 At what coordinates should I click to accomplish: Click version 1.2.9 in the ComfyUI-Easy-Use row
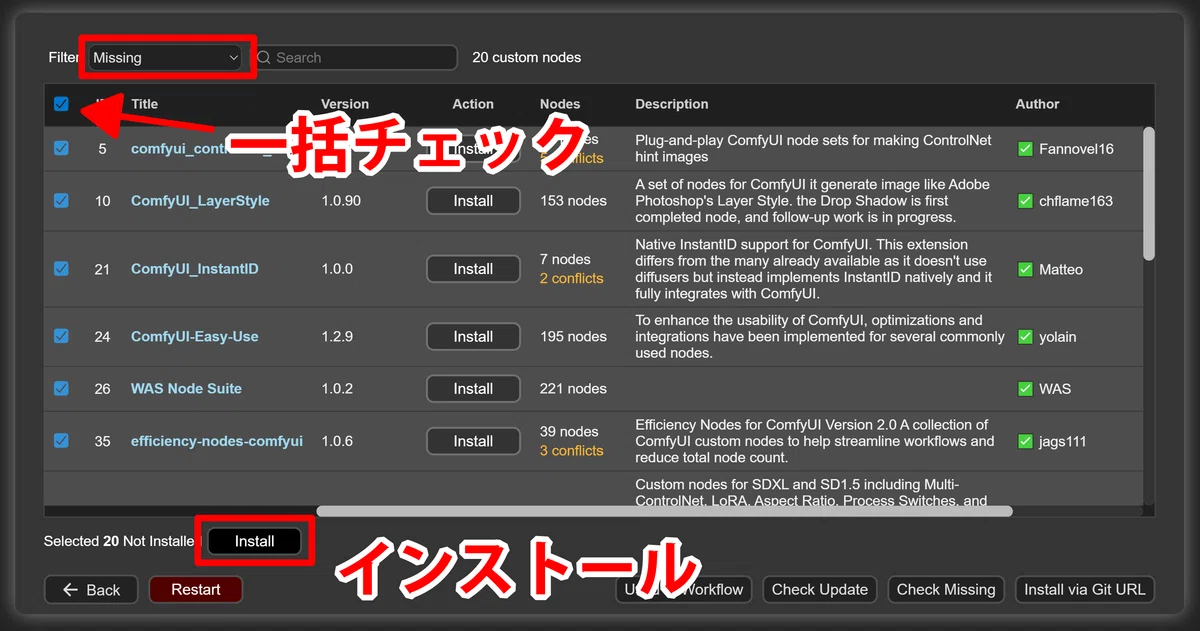tap(337, 337)
